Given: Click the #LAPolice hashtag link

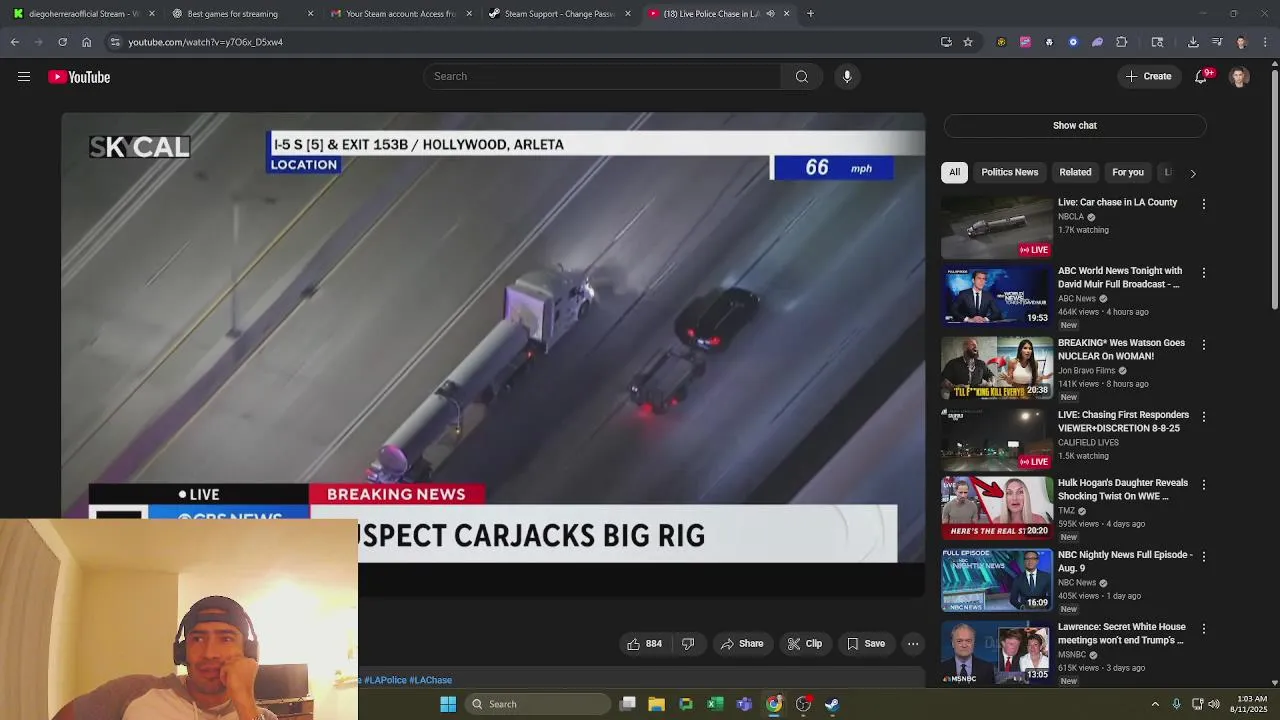Looking at the screenshot, I should pyautogui.click(x=385, y=680).
